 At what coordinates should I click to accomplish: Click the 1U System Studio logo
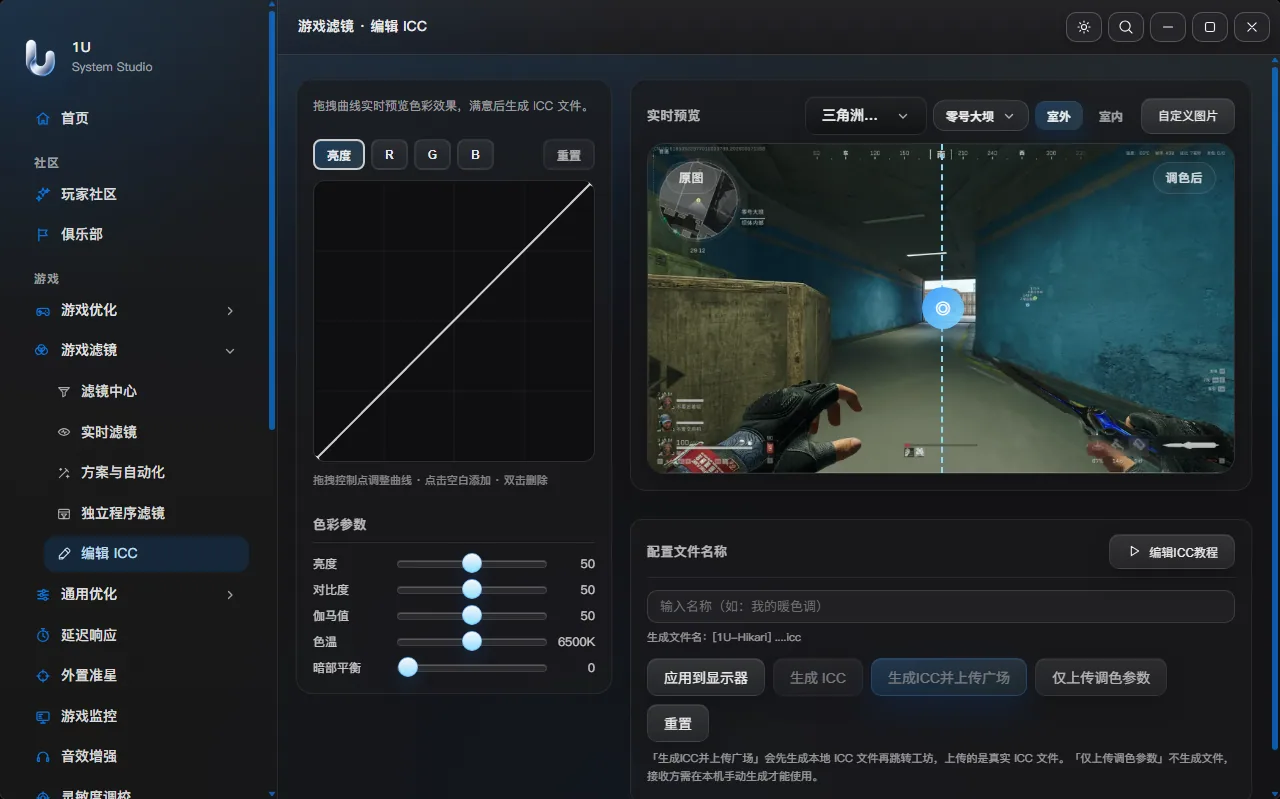pyautogui.click(x=40, y=57)
